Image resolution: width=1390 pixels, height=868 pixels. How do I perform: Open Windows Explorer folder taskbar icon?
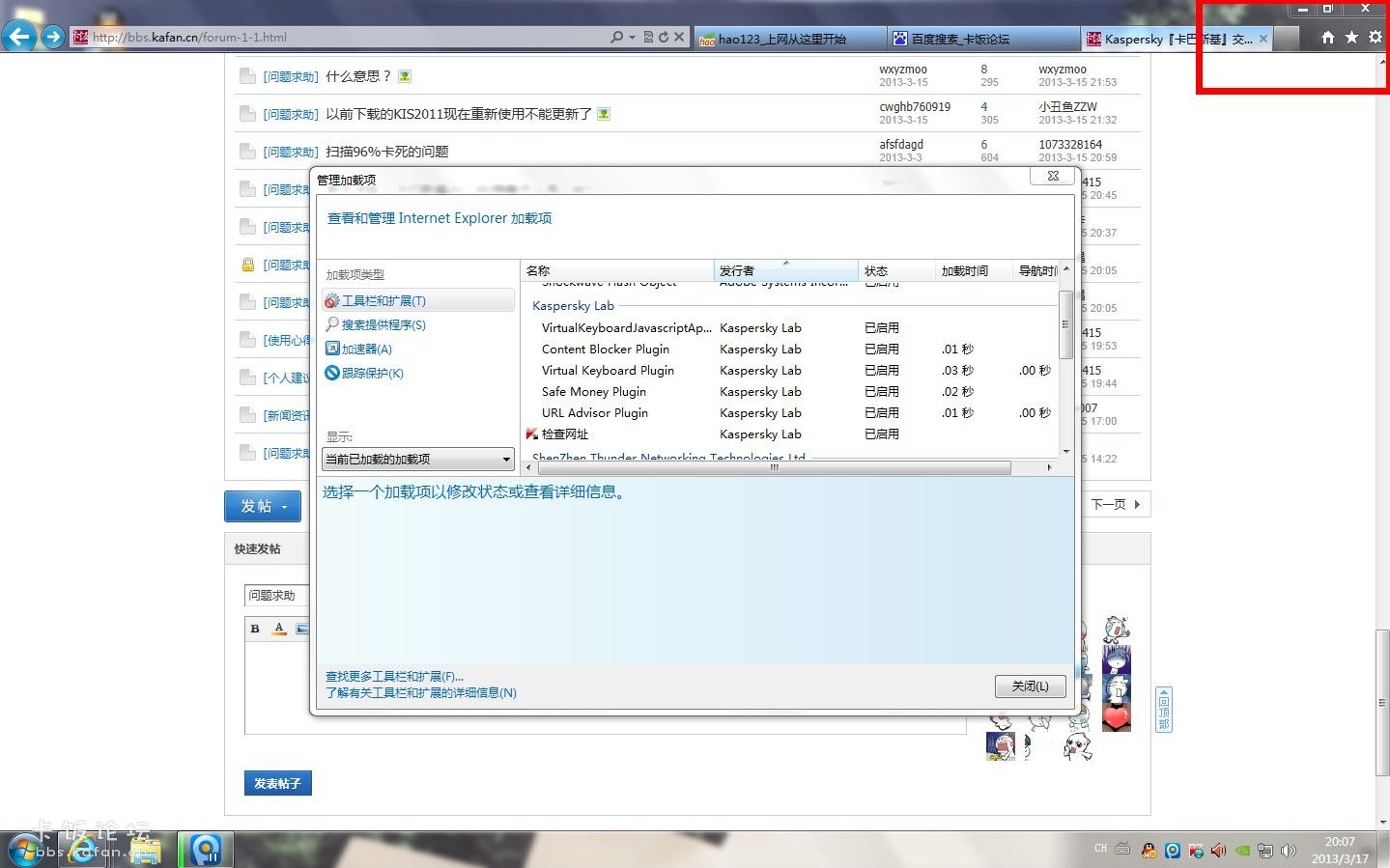pos(146,850)
